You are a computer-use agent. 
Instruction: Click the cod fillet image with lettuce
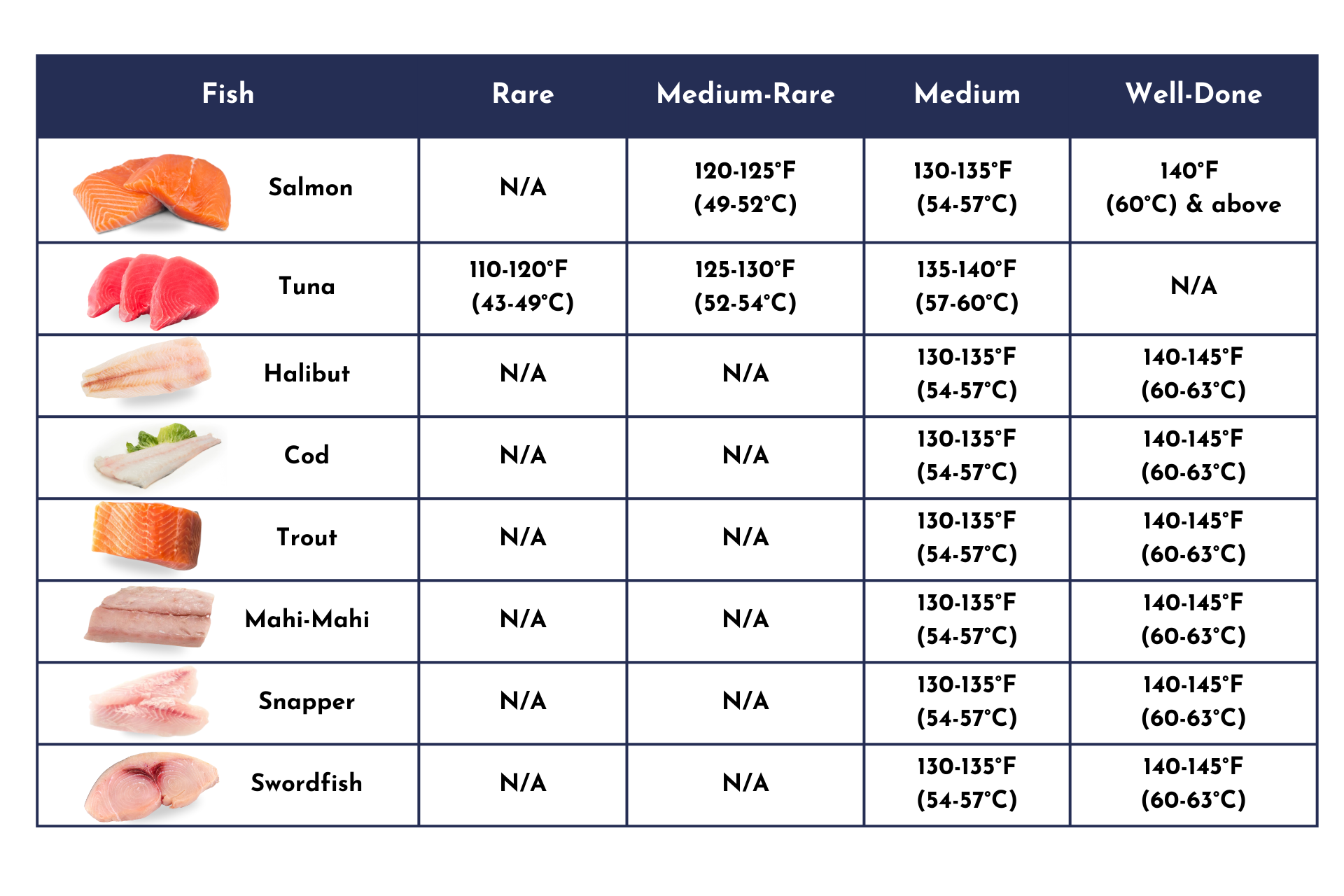pos(157,455)
